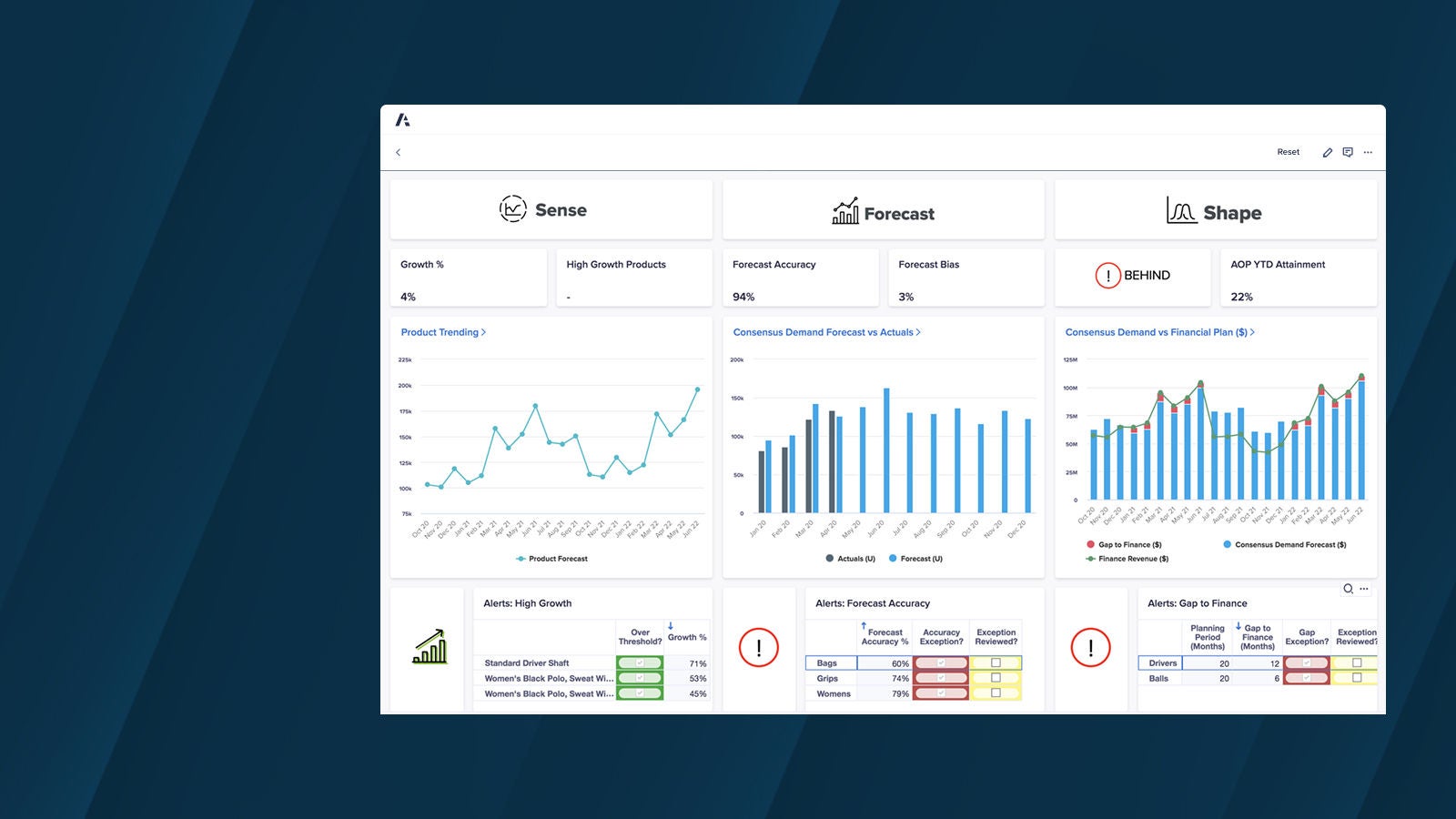Screen dimensions: 1456x819
Task: Open the edit pencil icon in the toolbar
Action: pos(1328,152)
